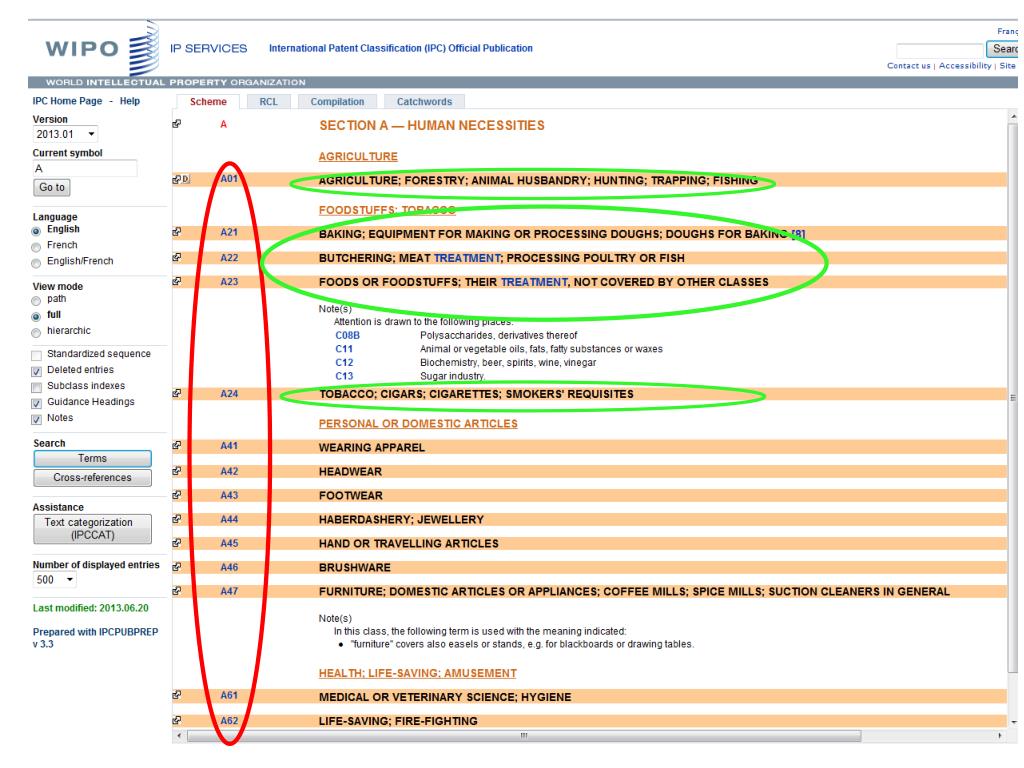Click the top search text field
Viewport: 1024px width, 768px height.
(x=940, y=50)
